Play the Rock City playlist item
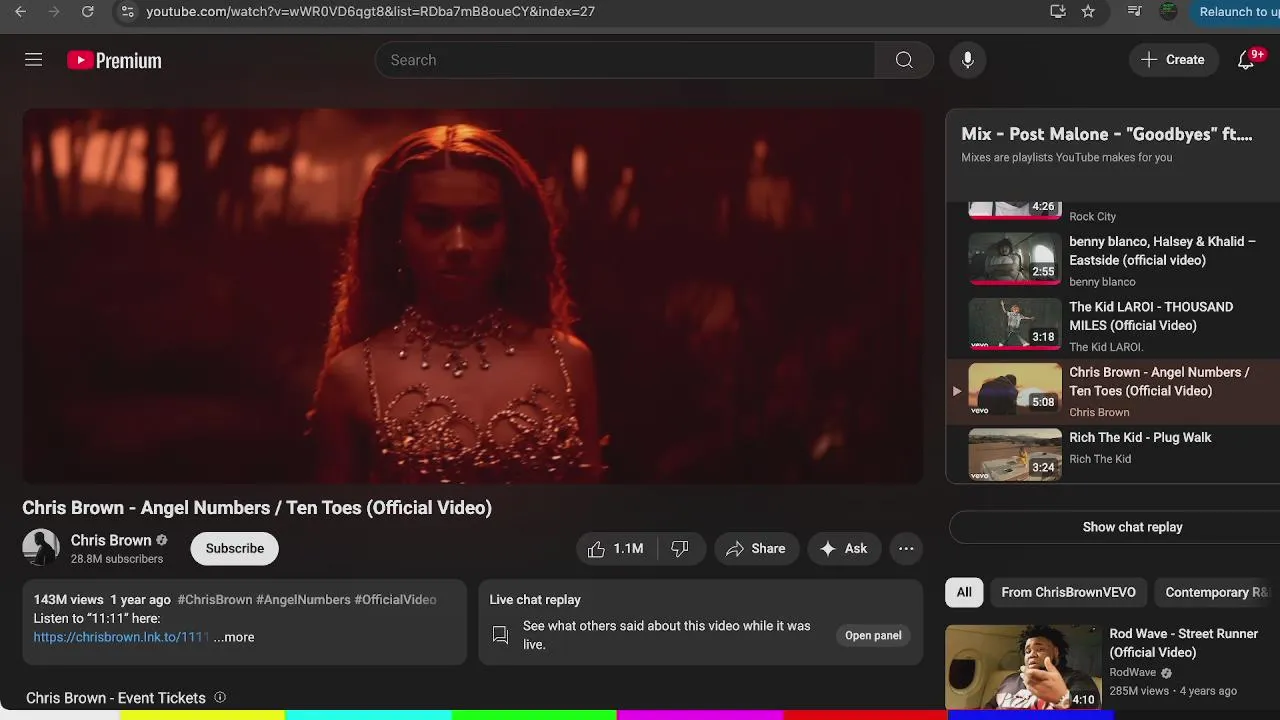This screenshot has height=720, width=1280. click(1113, 210)
